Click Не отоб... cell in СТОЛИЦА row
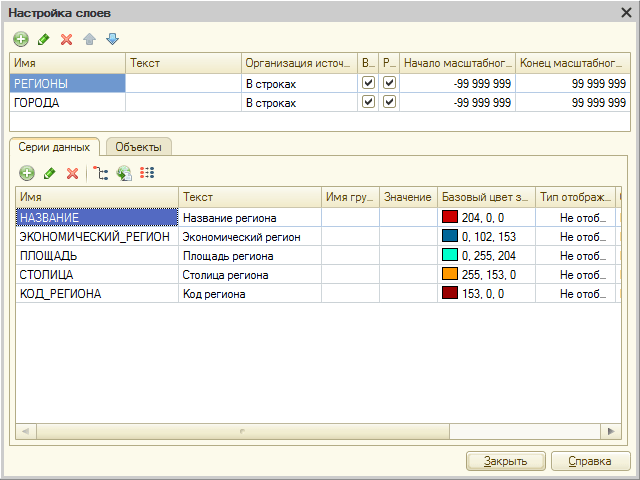This screenshot has height=480, width=640. (576, 275)
